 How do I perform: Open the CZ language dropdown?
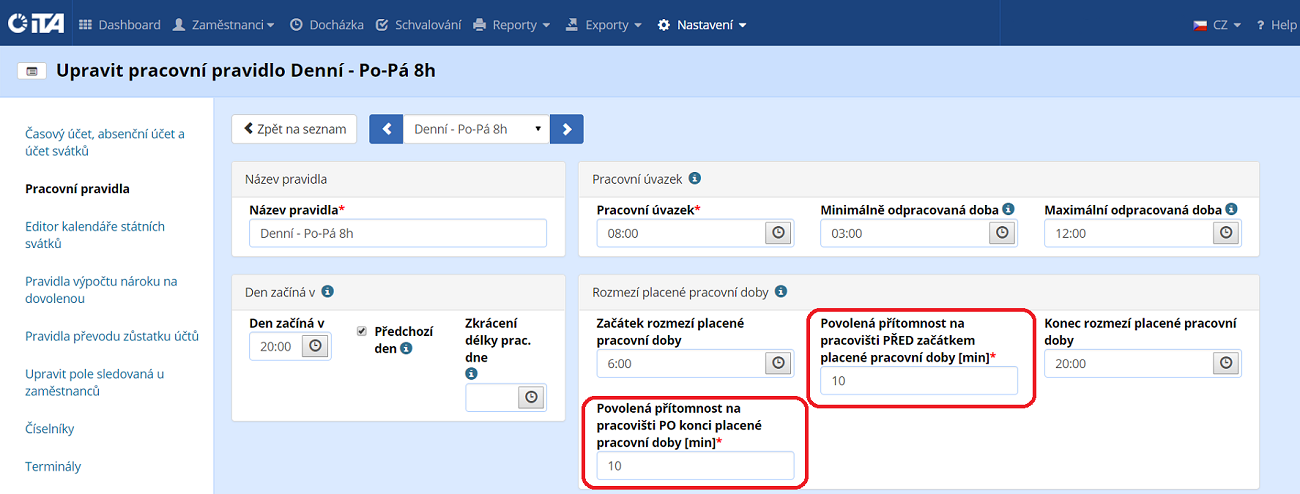(x=1217, y=25)
